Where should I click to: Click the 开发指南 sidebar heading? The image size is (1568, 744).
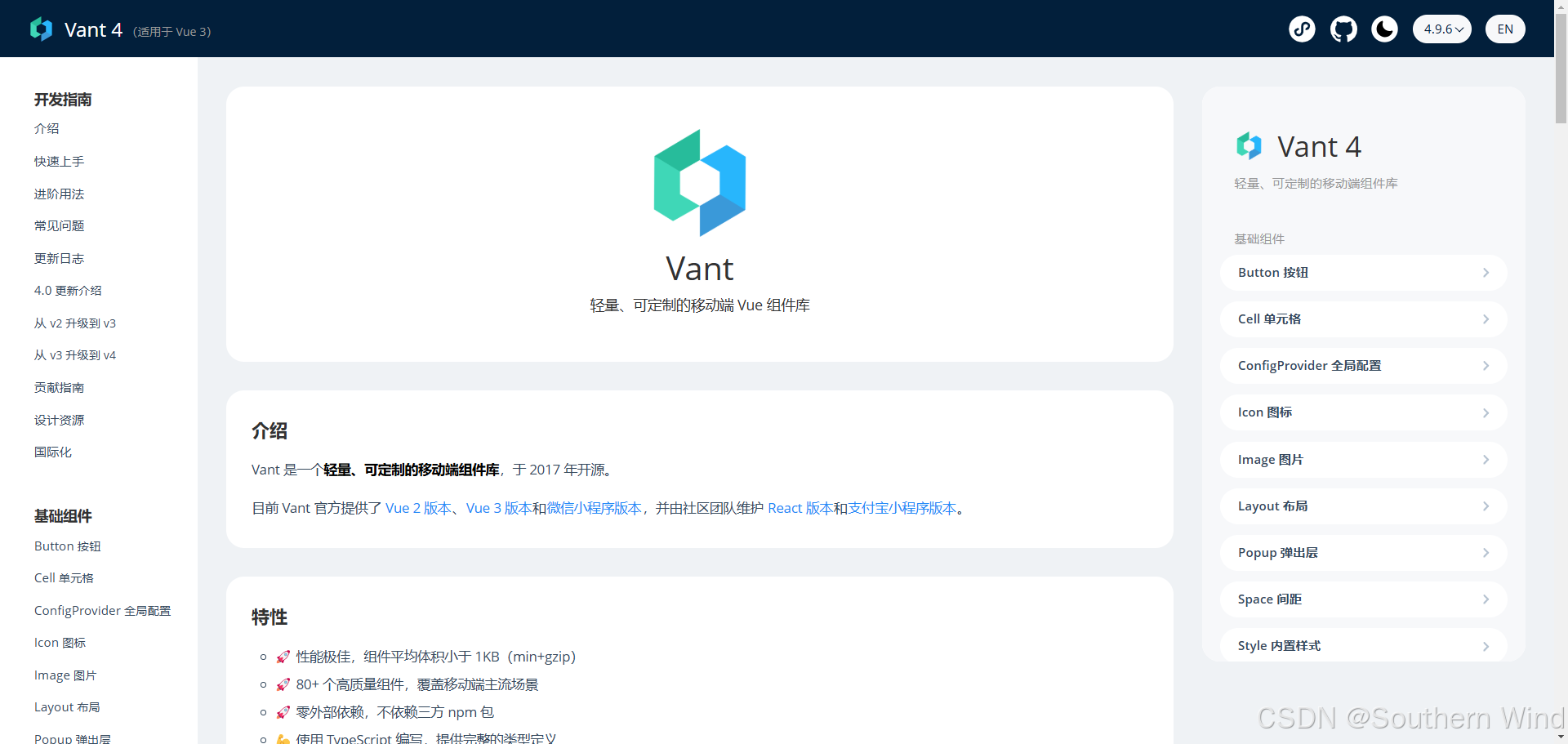pyautogui.click(x=63, y=100)
